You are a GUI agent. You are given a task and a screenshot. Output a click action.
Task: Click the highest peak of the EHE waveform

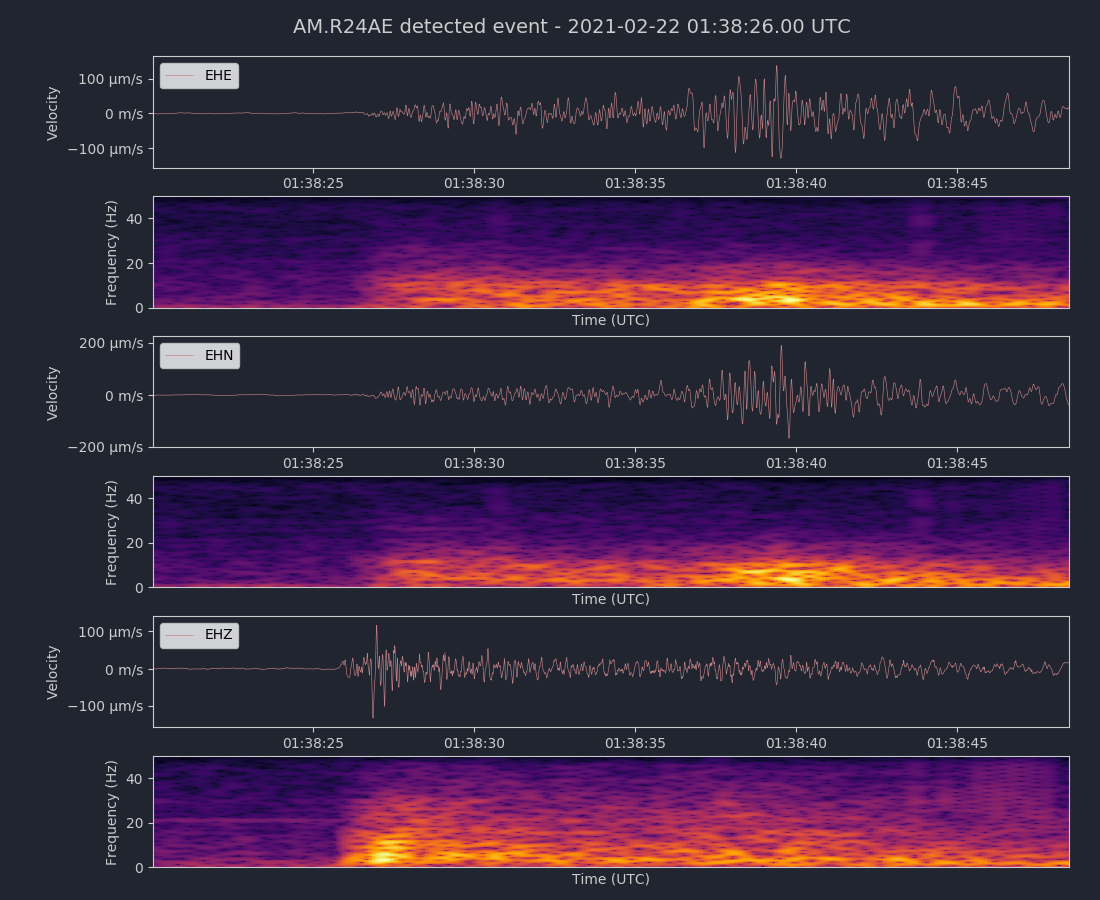(x=776, y=67)
